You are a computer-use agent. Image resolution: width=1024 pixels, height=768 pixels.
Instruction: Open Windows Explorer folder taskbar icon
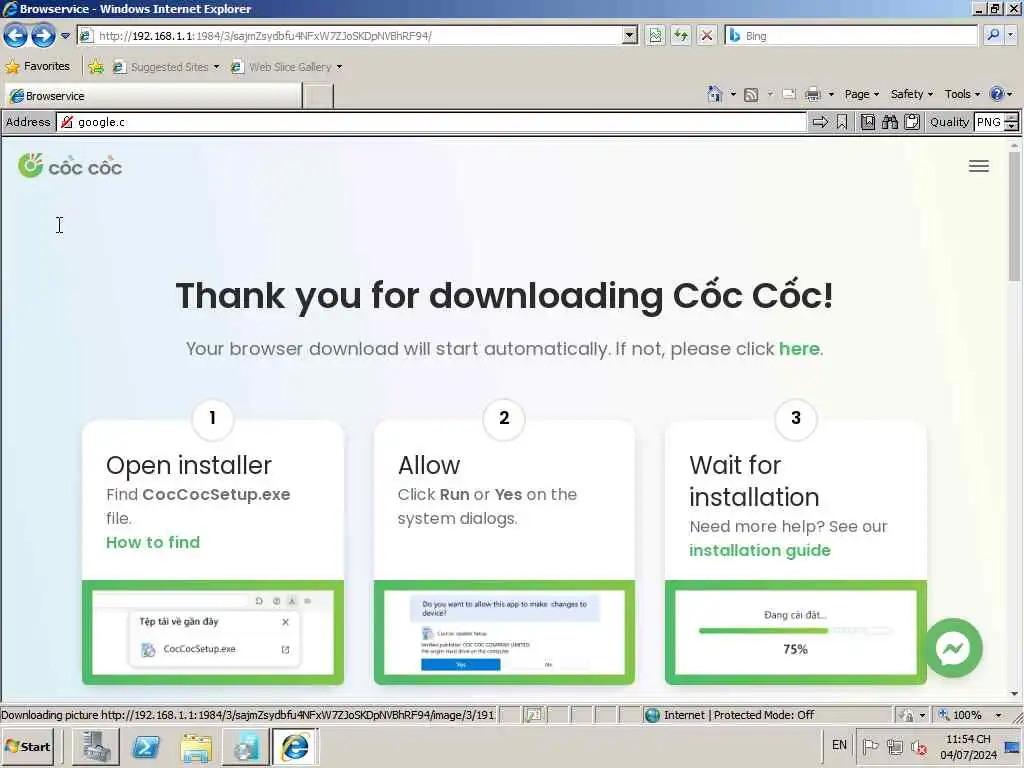point(196,746)
